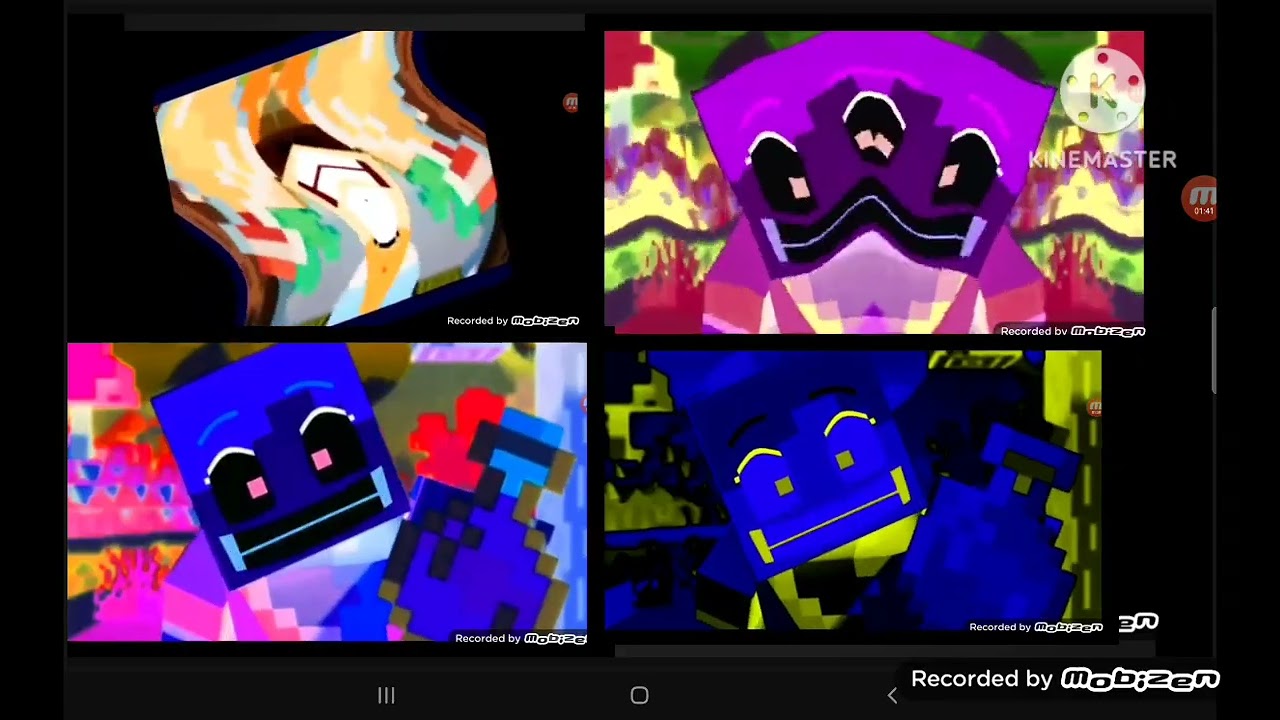
Task: Open the red Mobizen recording timer bubble
Action: pos(1200,199)
